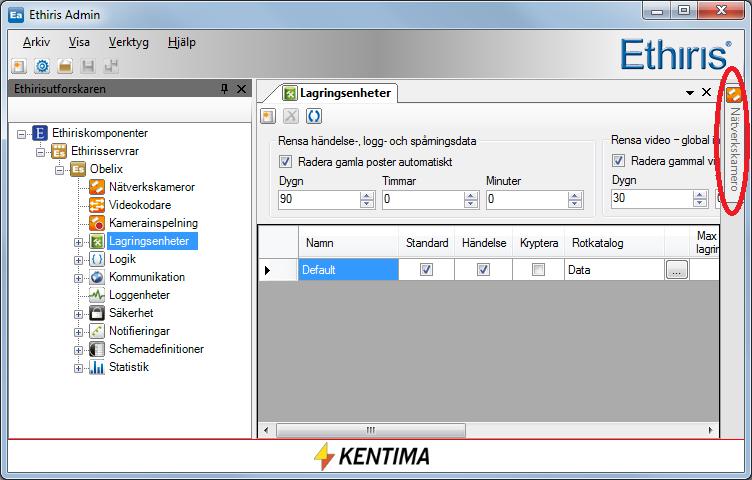Viewport: 752px width, 480px height.
Task: Select Säkerhet tree node
Action: (131, 313)
